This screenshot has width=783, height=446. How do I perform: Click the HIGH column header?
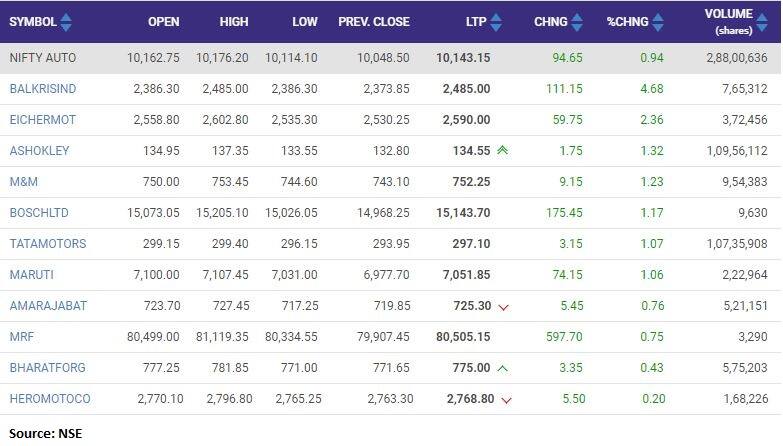point(234,22)
